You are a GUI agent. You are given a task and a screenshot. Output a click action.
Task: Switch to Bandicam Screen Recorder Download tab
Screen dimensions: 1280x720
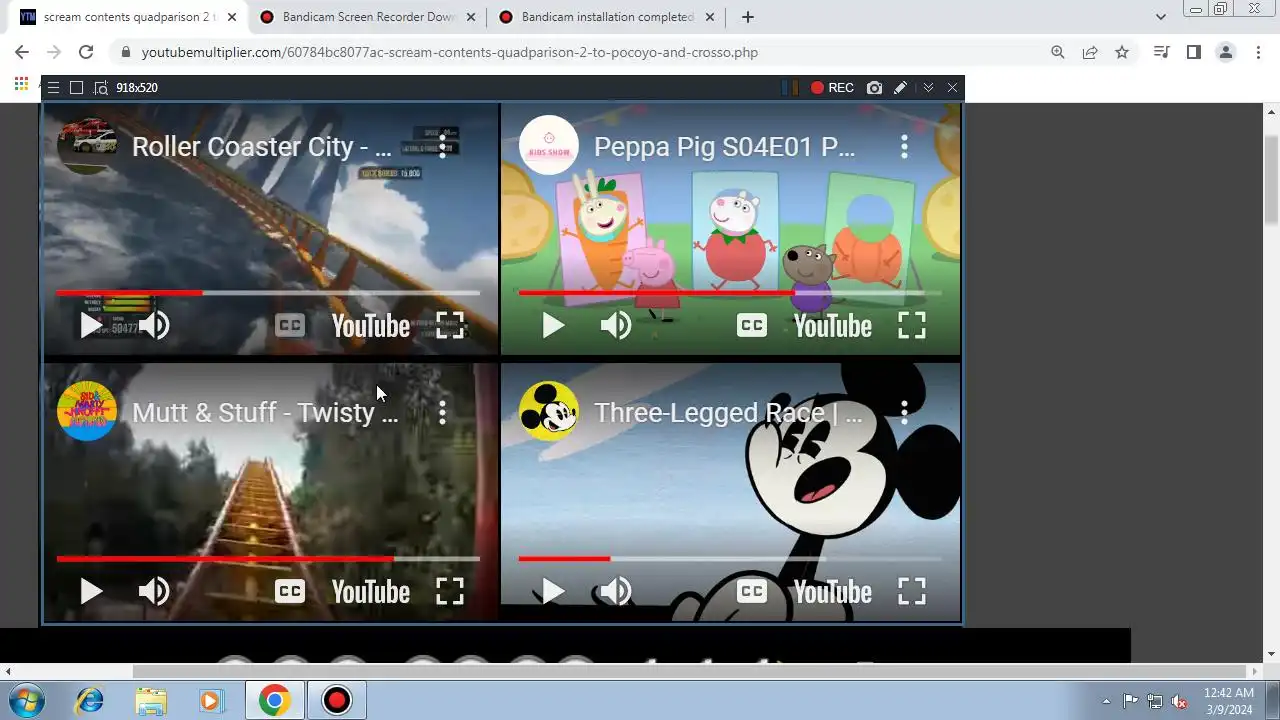click(x=369, y=17)
